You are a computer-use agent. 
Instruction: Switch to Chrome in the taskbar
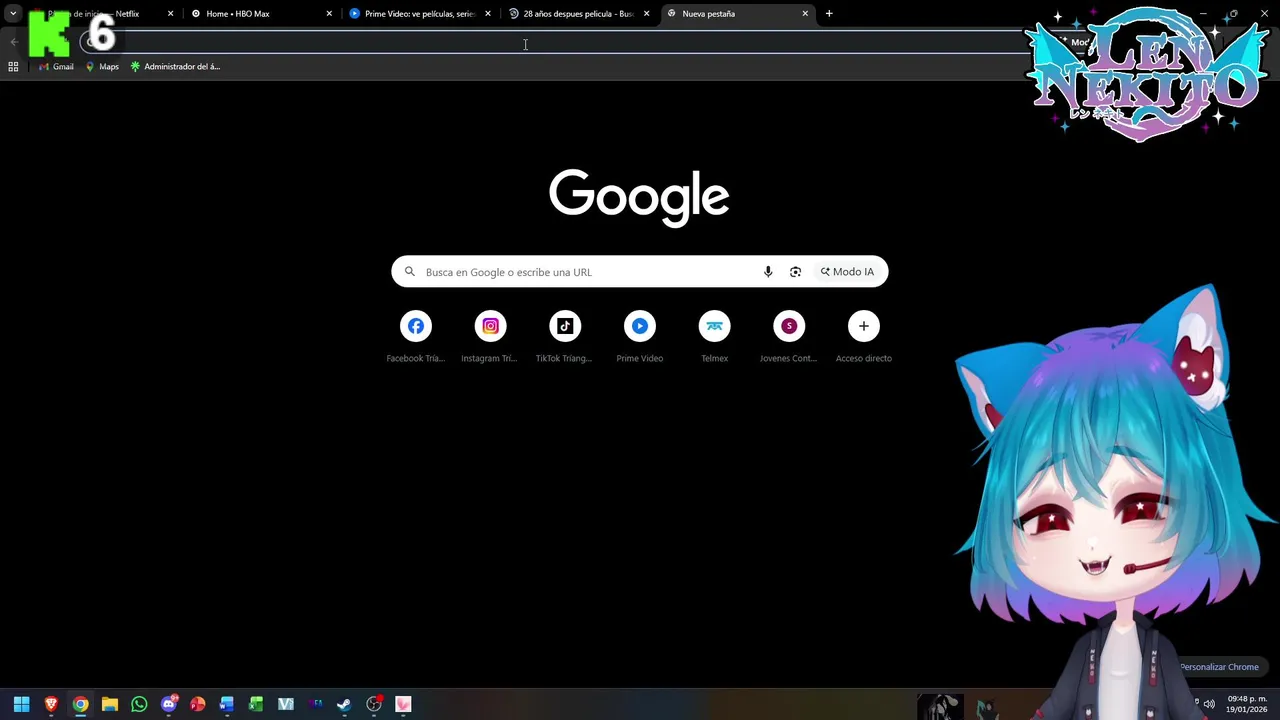[80, 704]
